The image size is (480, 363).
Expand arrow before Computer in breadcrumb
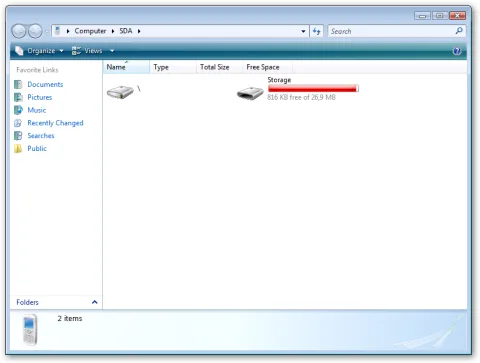click(68, 31)
